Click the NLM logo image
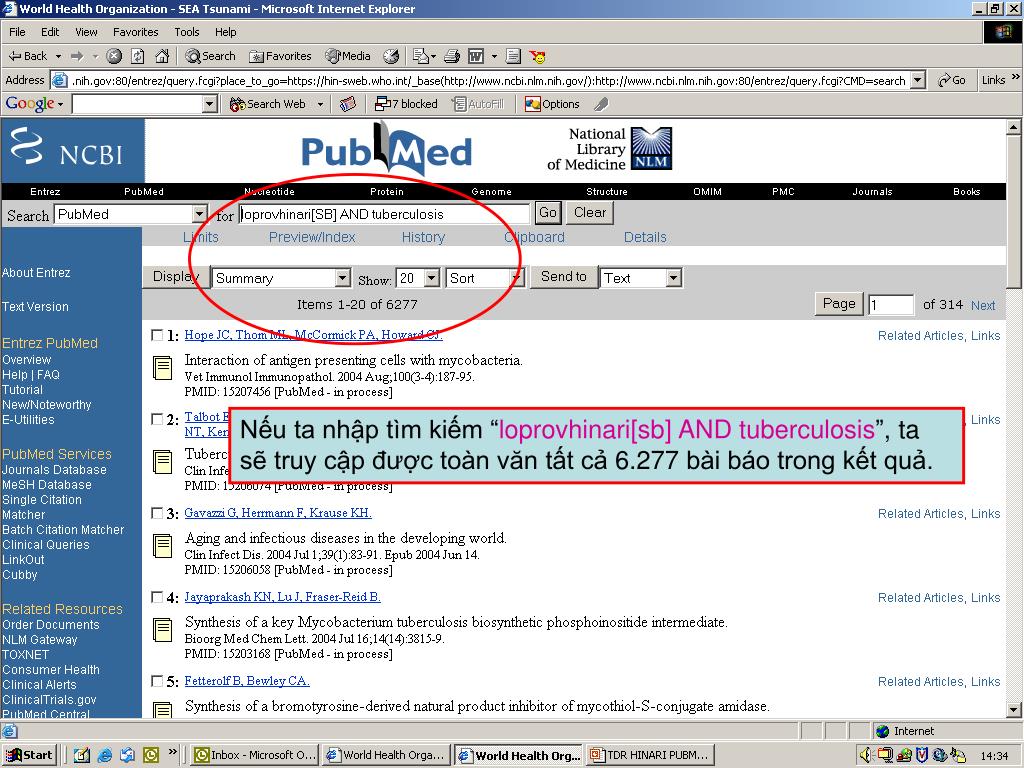The image size is (1024, 768). pyautogui.click(x=651, y=149)
